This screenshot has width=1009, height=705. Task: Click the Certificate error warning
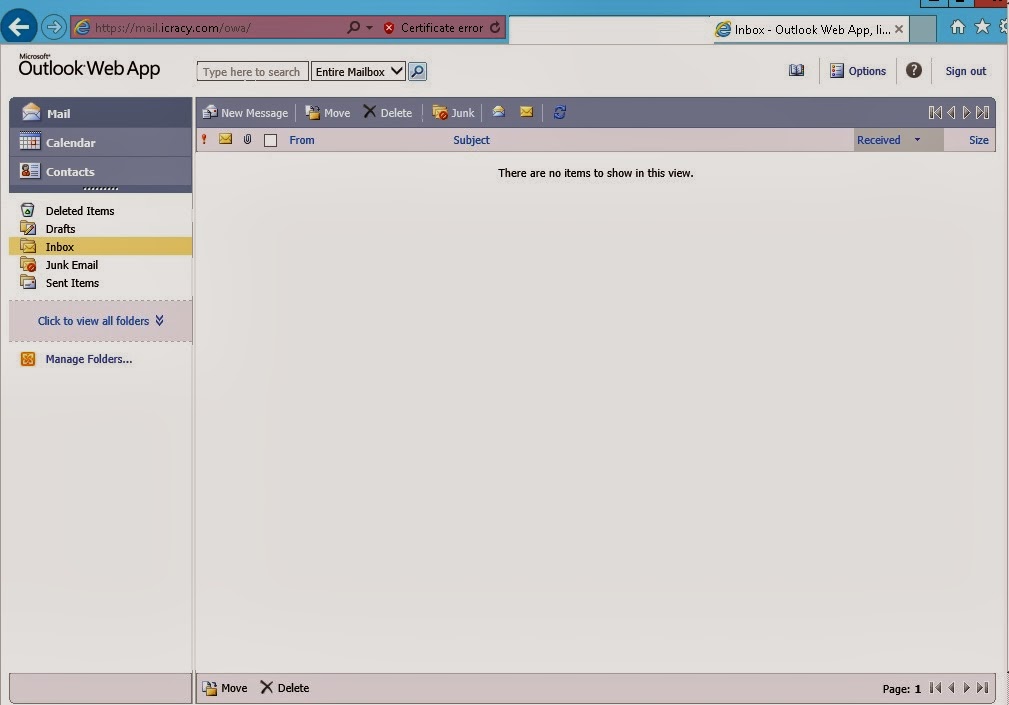coord(433,28)
